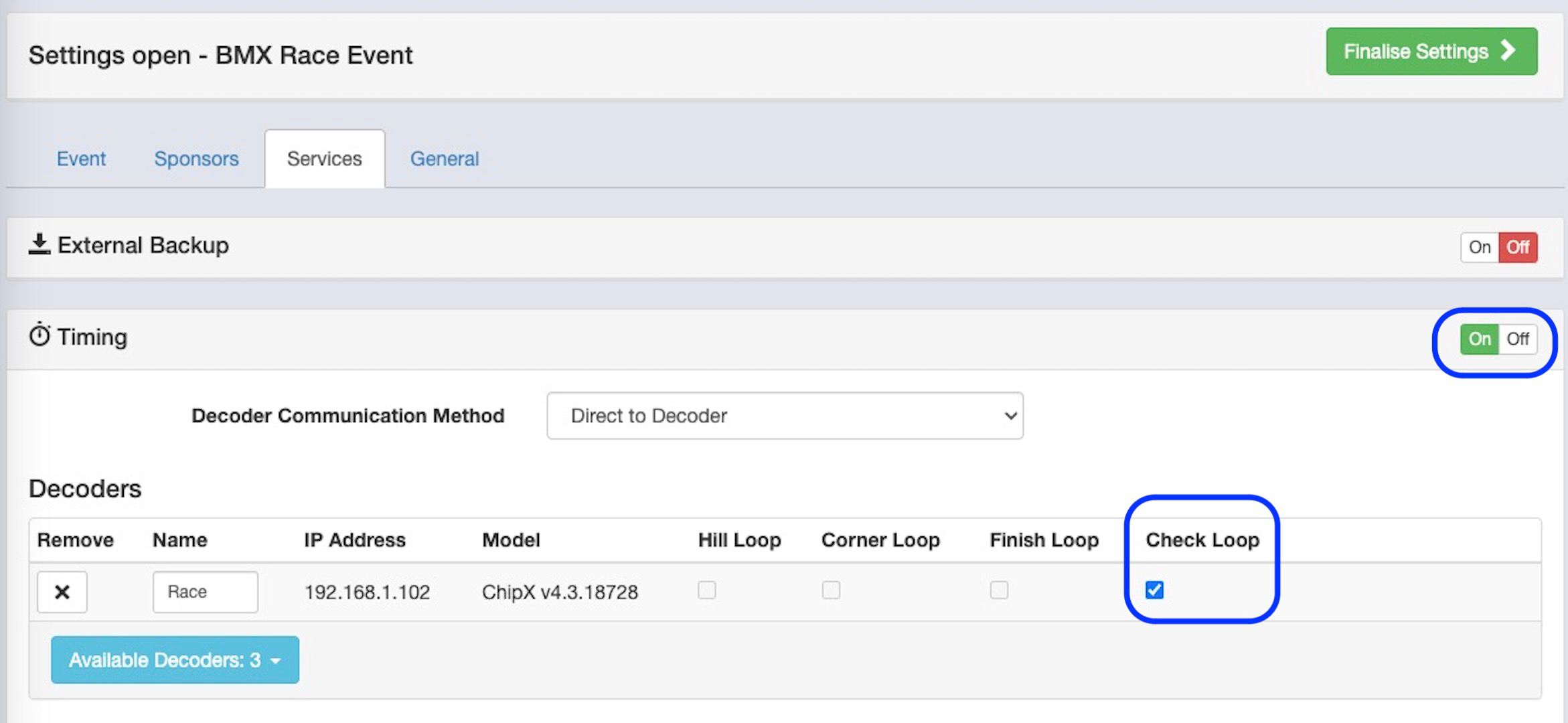Click the External Backup download icon
This screenshot has height=723, width=1568.
[40, 244]
